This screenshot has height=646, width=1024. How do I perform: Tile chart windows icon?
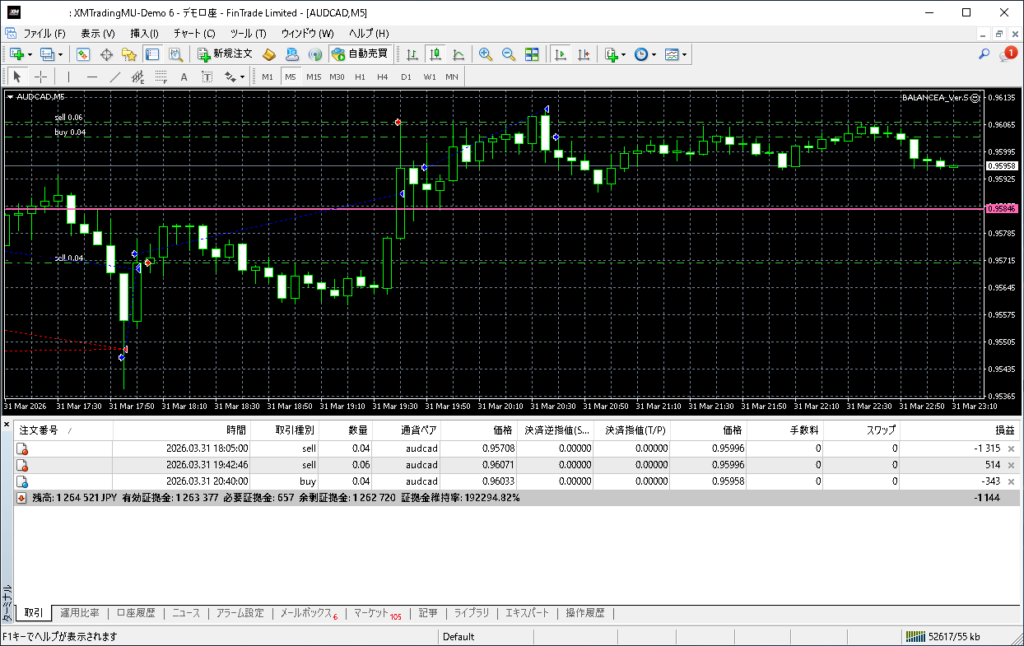click(x=532, y=54)
